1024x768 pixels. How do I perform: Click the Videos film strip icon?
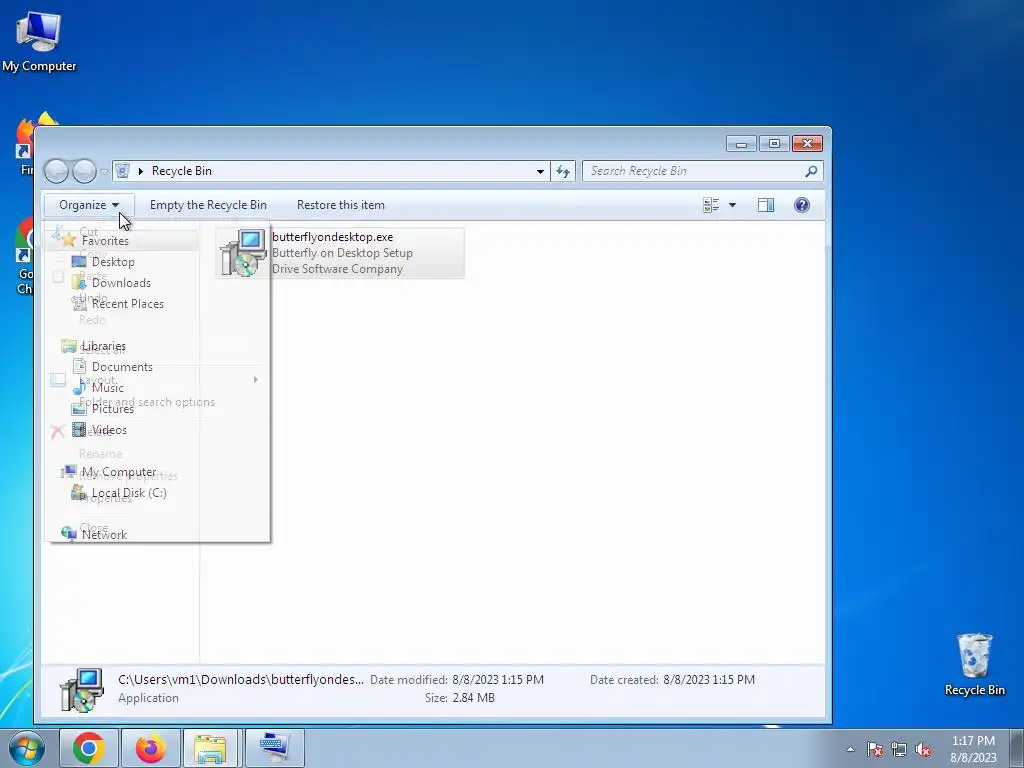79,429
